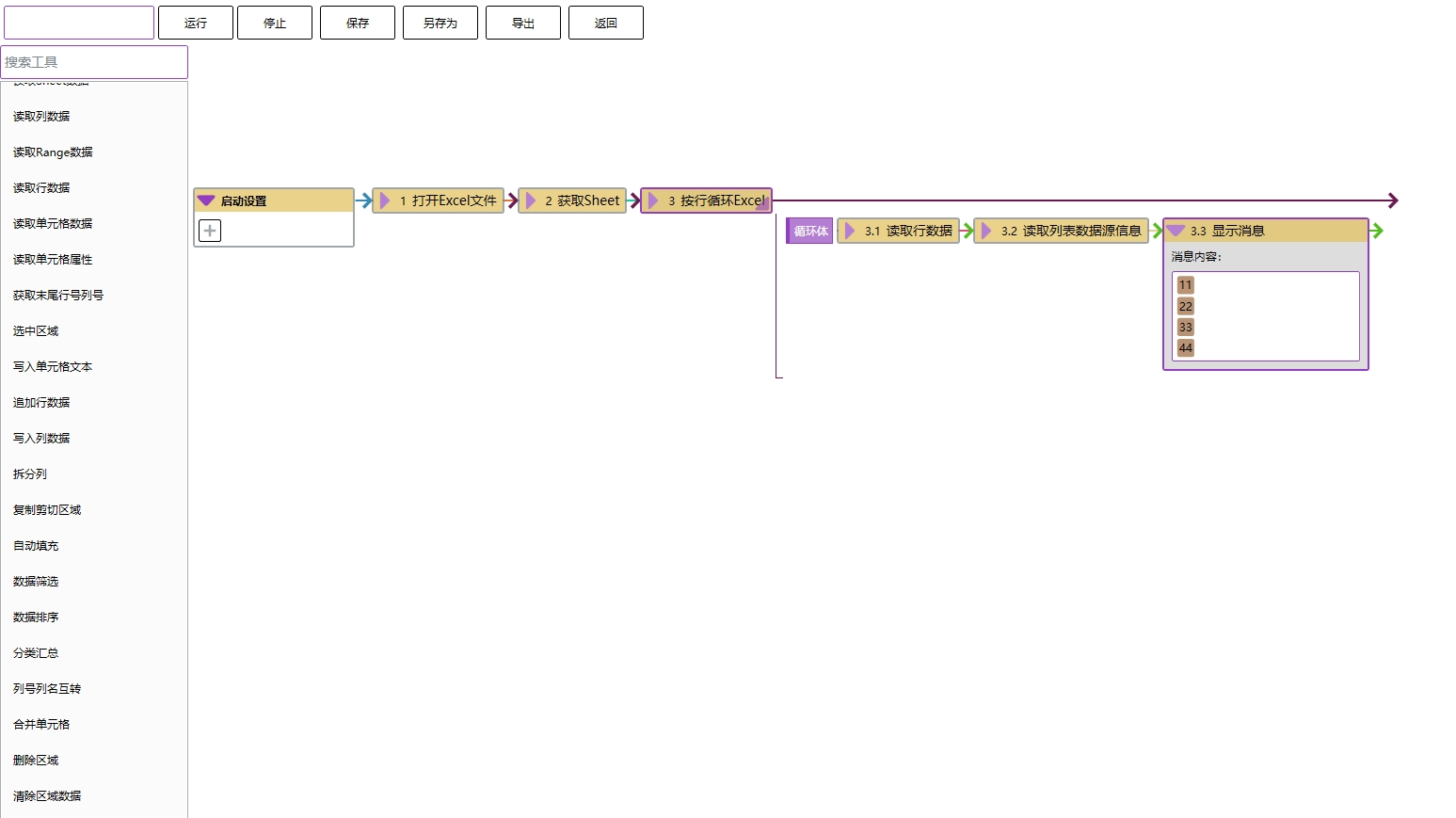Expand the 3.1 读取行数据 step
The height and width of the screenshot is (818, 1456).
850,231
